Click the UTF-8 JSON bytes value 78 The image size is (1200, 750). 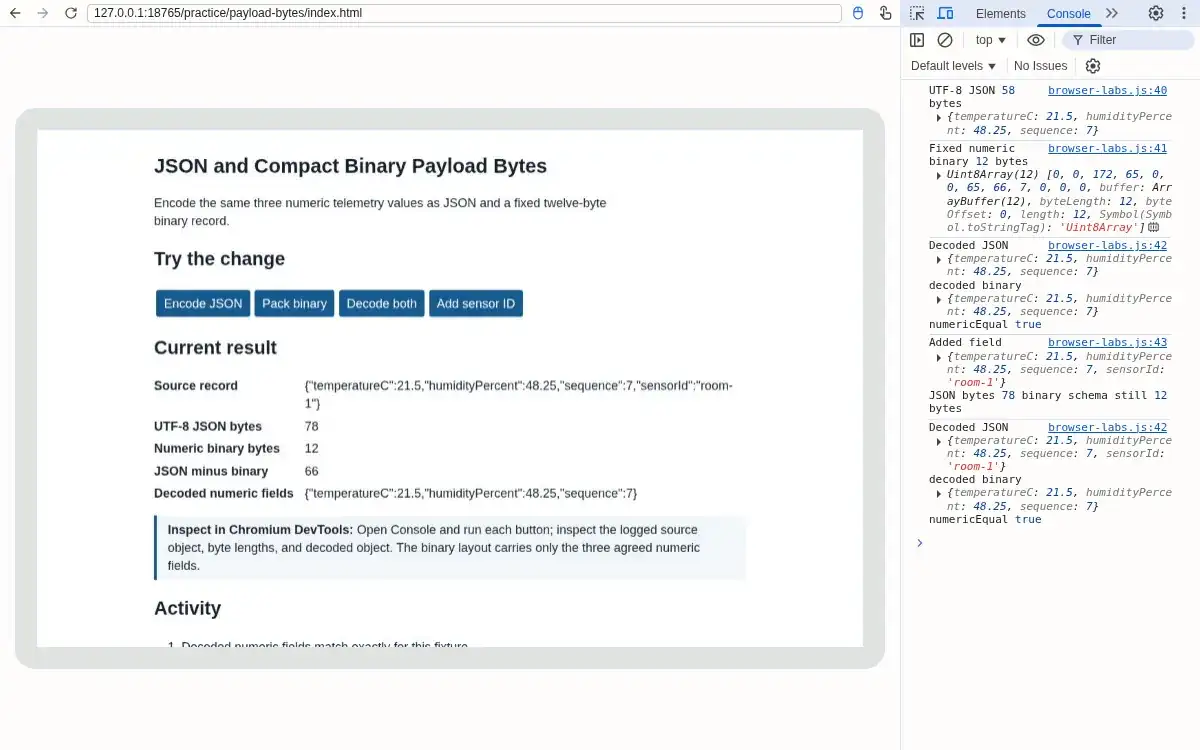point(312,427)
